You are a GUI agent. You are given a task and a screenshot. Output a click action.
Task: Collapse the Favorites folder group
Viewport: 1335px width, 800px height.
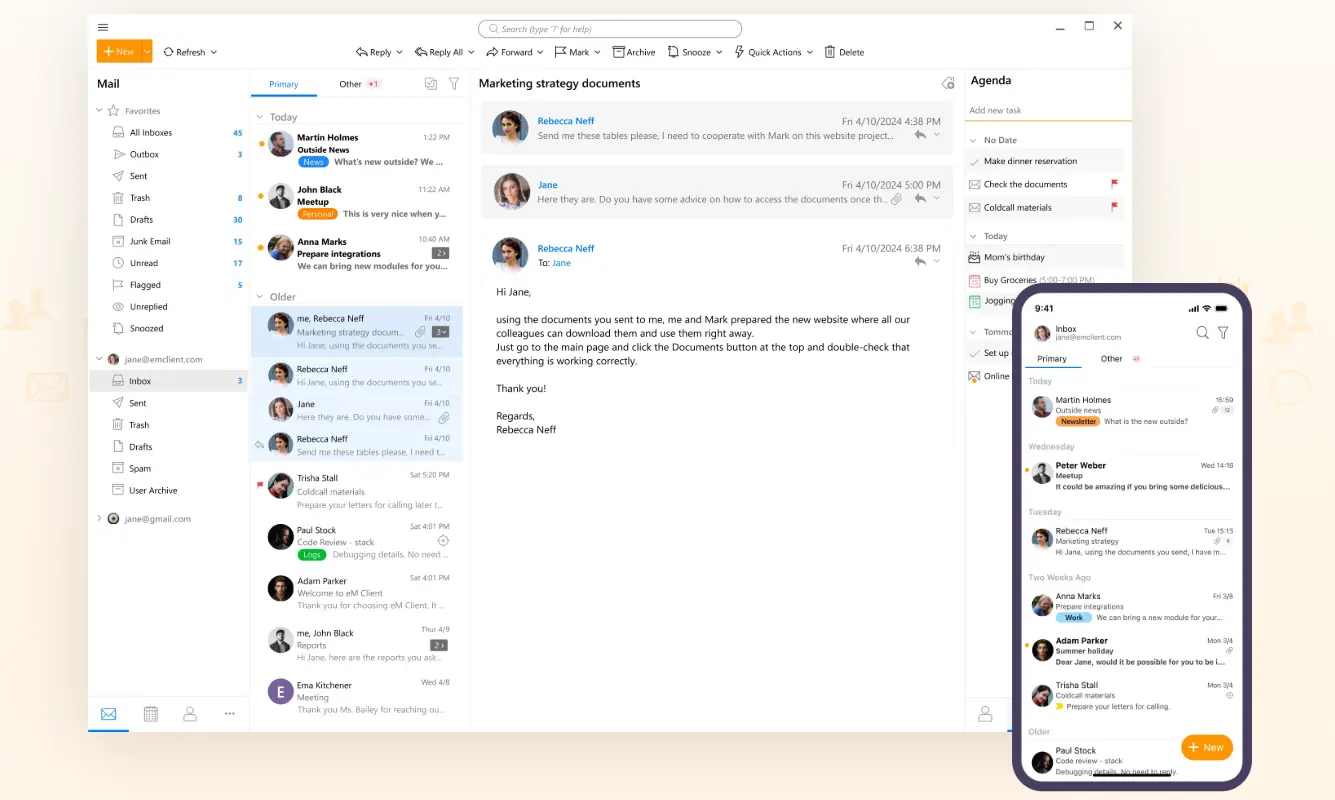[99, 111]
